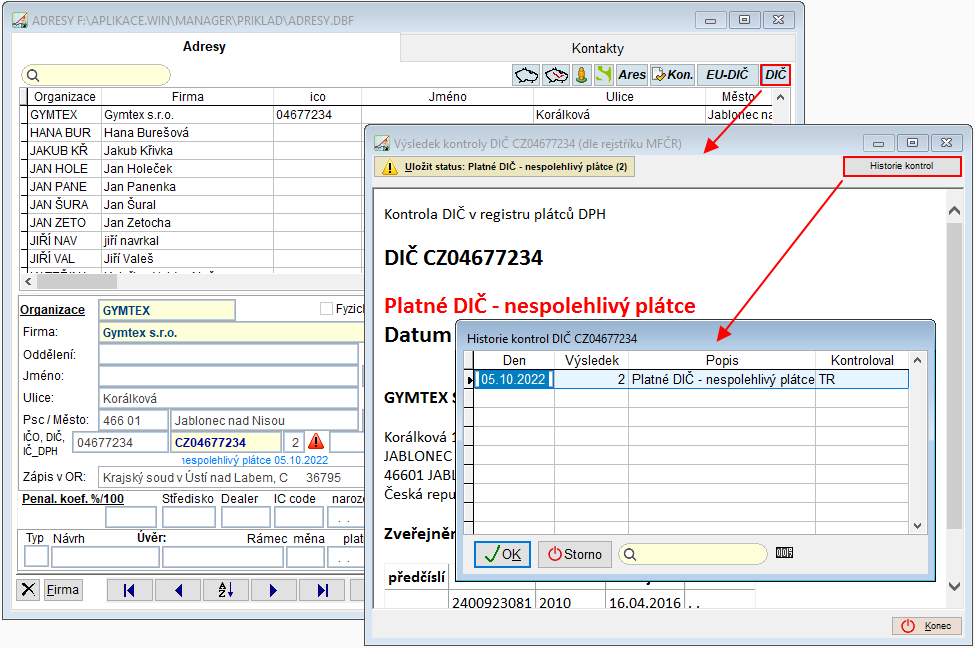This screenshot has height=648, width=975.
Task: Open the Ares lookup button
Action: (x=632, y=75)
